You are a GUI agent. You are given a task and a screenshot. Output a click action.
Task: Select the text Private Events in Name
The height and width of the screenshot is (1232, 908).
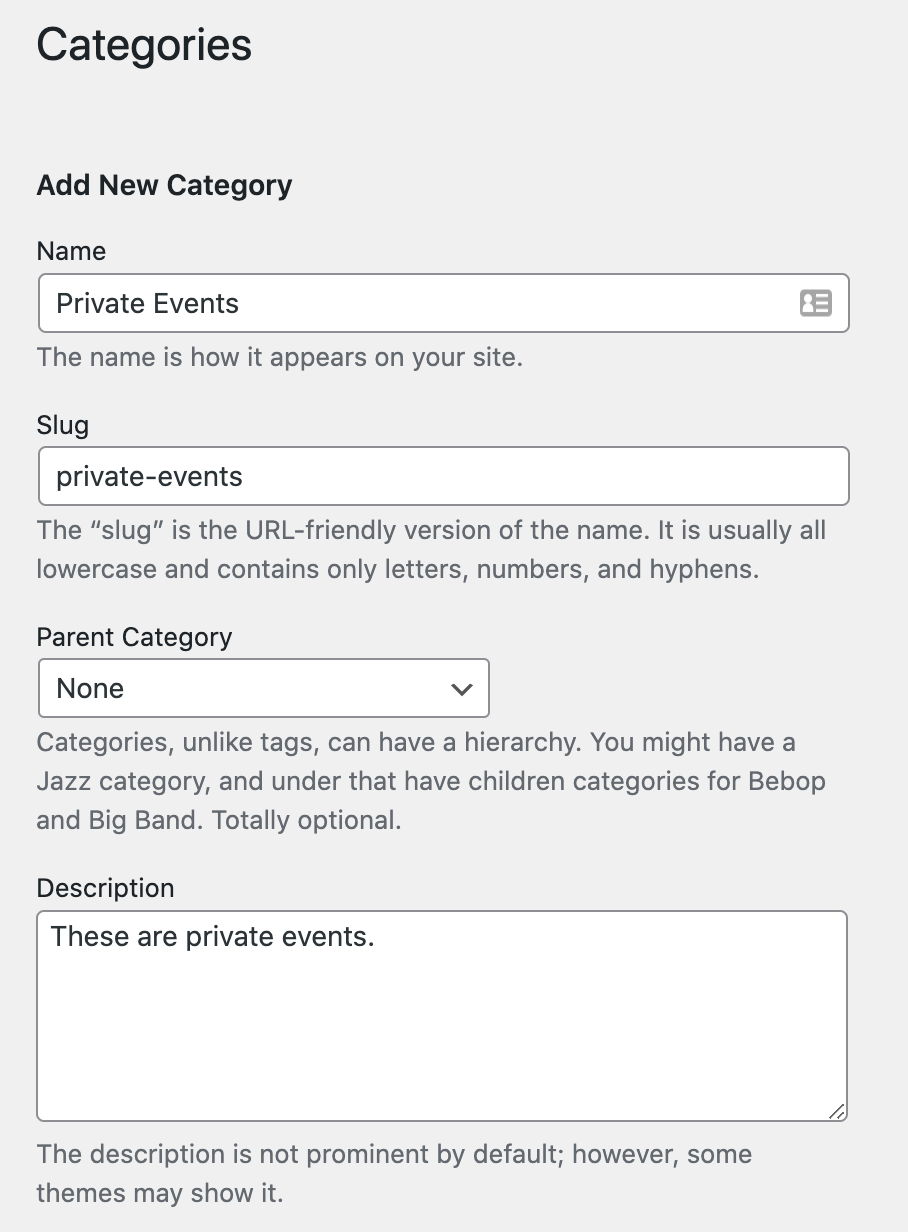[148, 303]
